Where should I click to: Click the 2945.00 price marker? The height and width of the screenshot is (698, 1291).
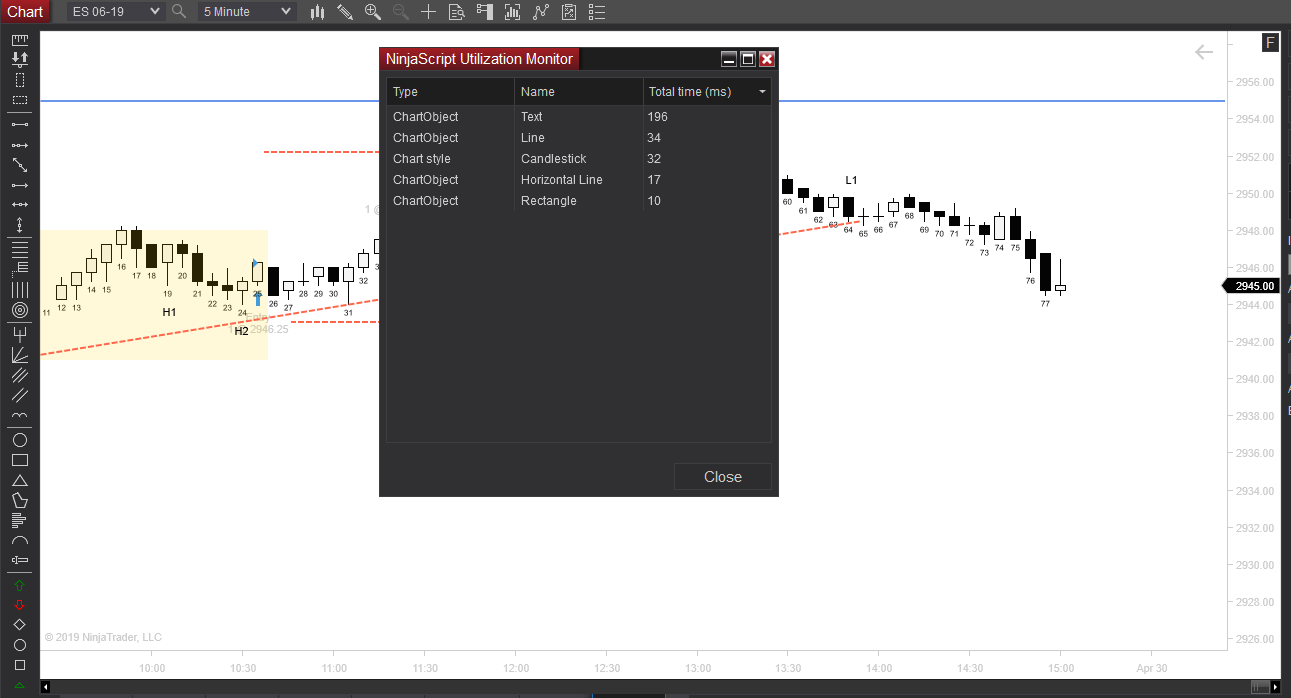pyautogui.click(x=1253, y=286)
